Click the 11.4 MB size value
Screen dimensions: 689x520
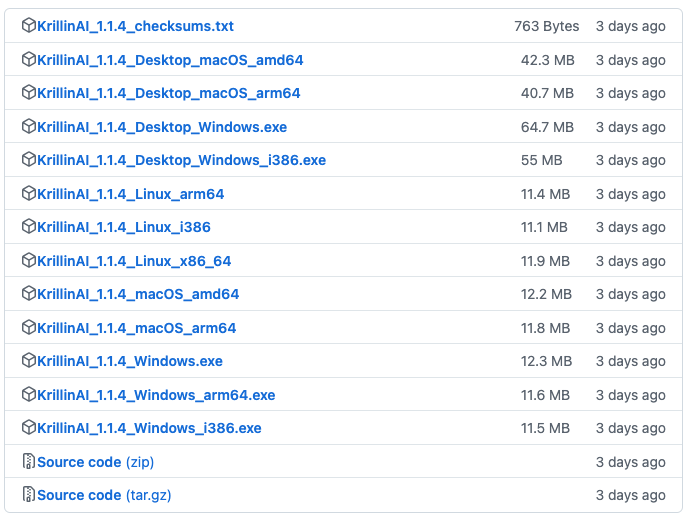545,194
